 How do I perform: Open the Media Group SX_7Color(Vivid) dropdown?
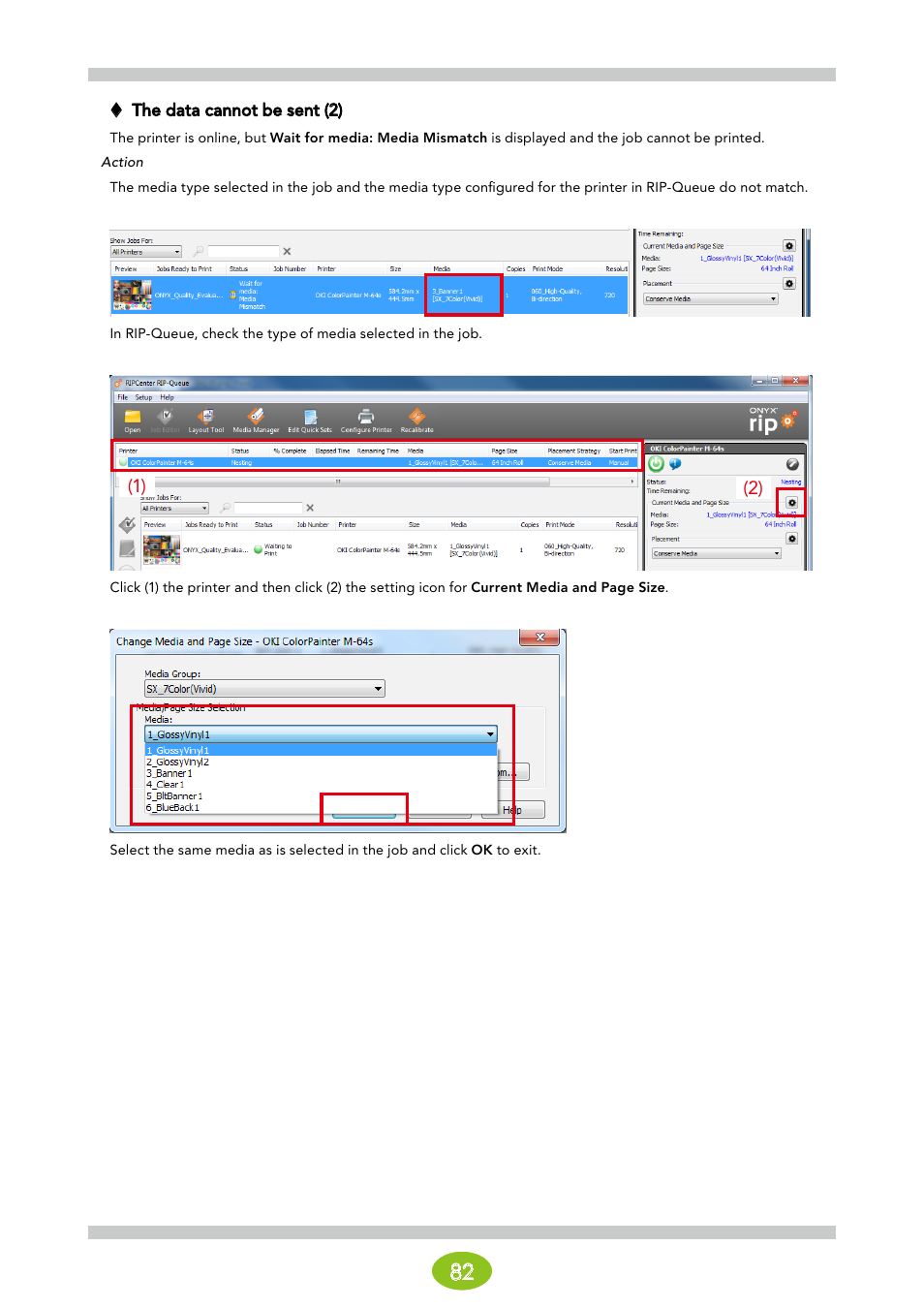tap(264, 689)
